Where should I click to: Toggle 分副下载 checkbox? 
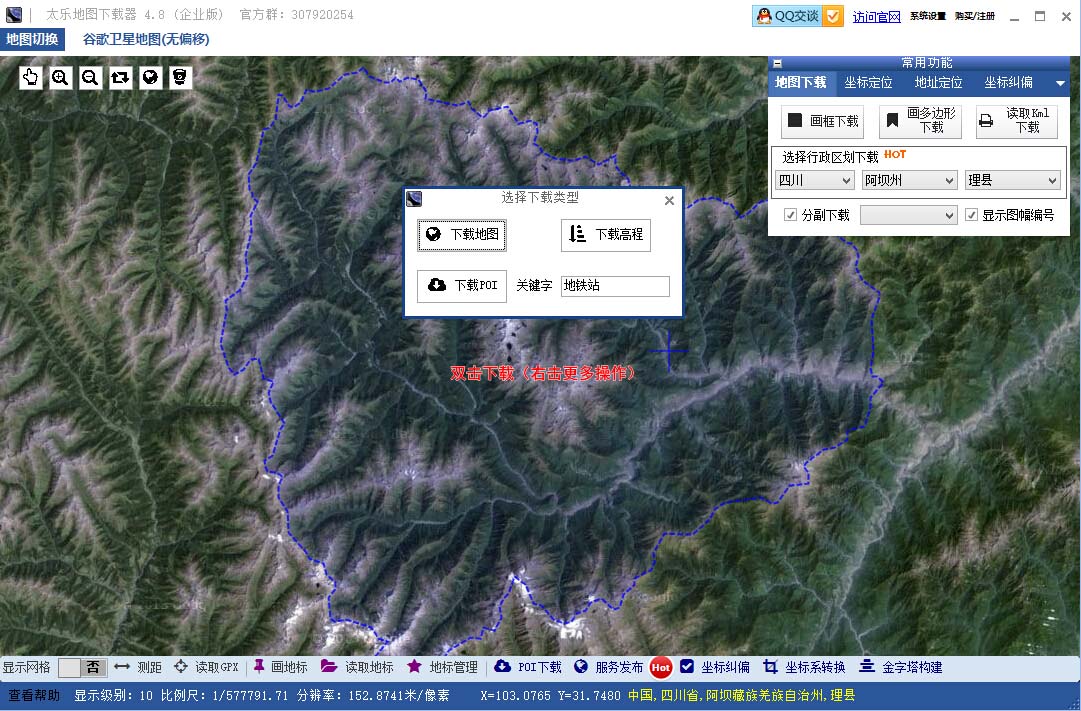click(x=790, y=215)
